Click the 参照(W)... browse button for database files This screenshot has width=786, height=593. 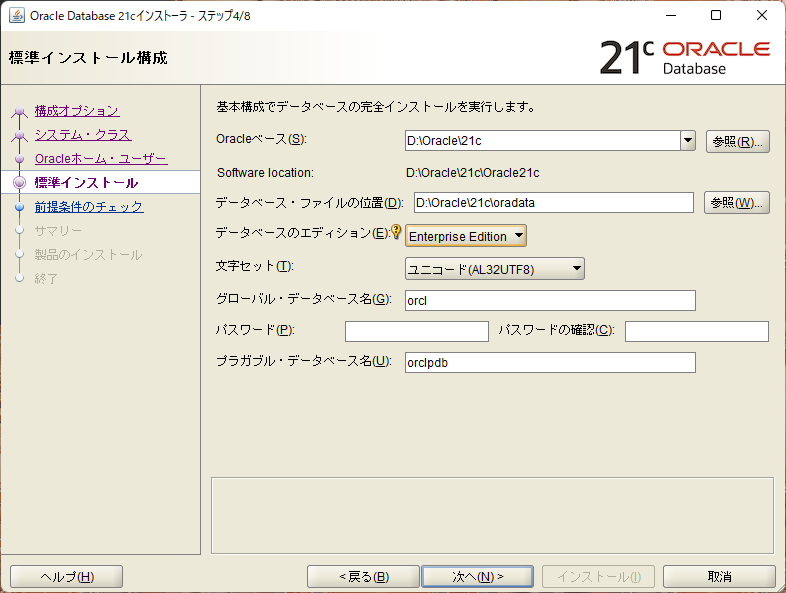[x=736, y=203]
